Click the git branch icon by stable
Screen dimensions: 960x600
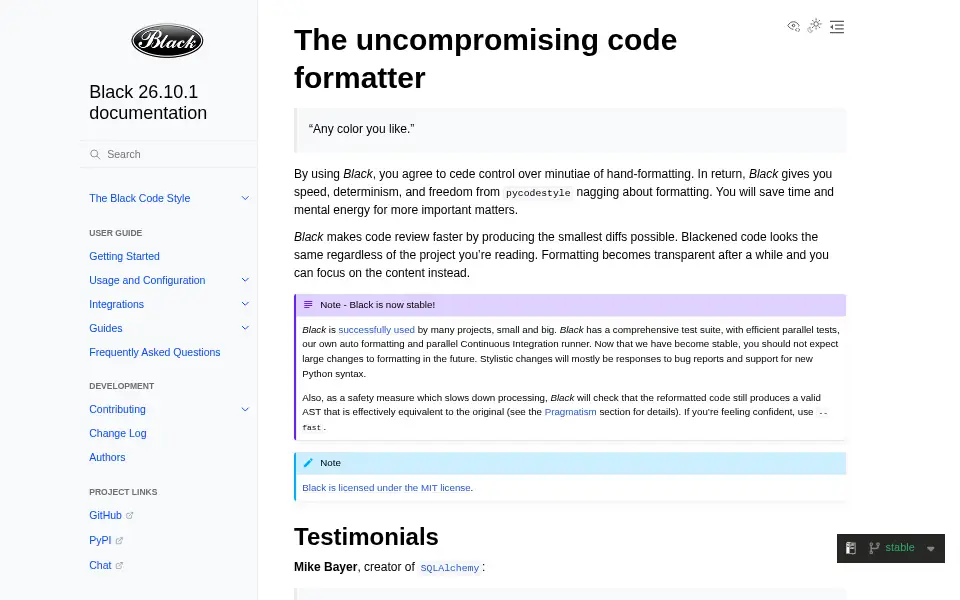click(x=874, y=548)
